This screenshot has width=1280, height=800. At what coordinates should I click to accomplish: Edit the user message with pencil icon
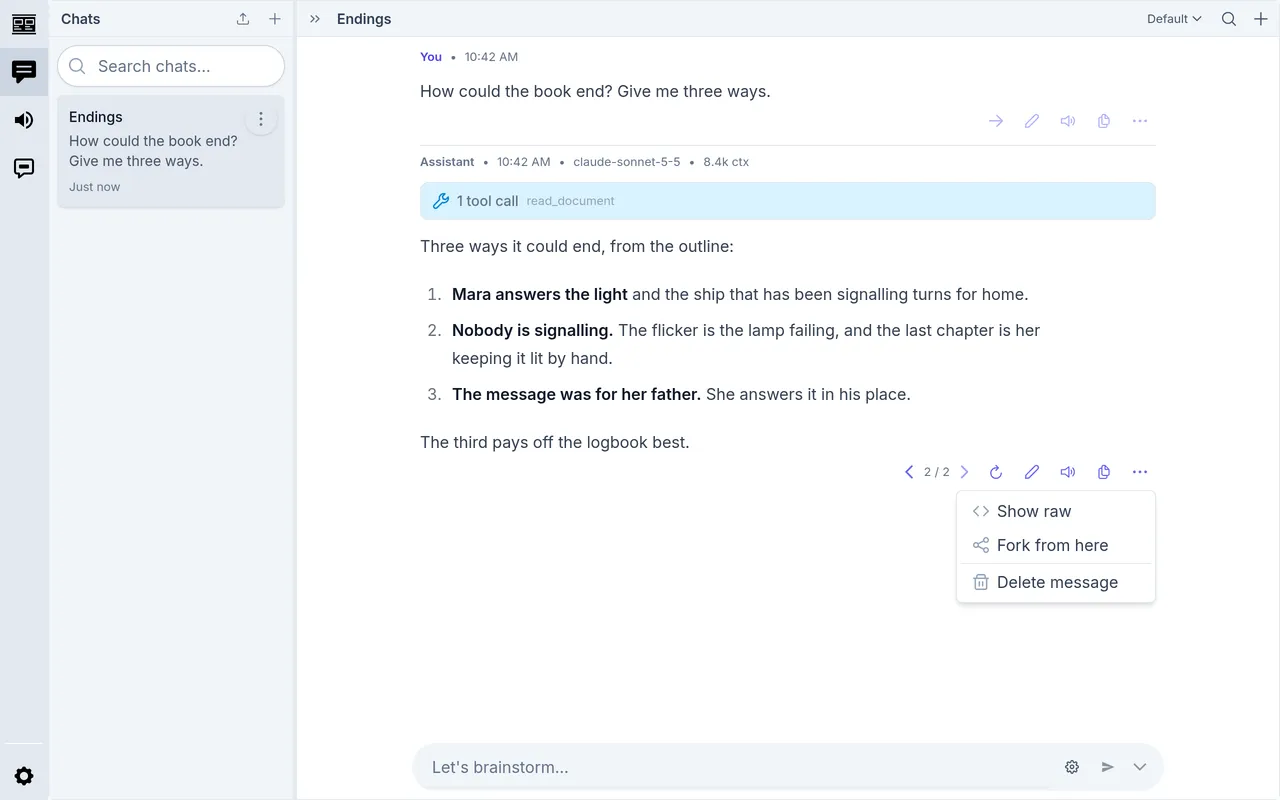[1032, 121]
